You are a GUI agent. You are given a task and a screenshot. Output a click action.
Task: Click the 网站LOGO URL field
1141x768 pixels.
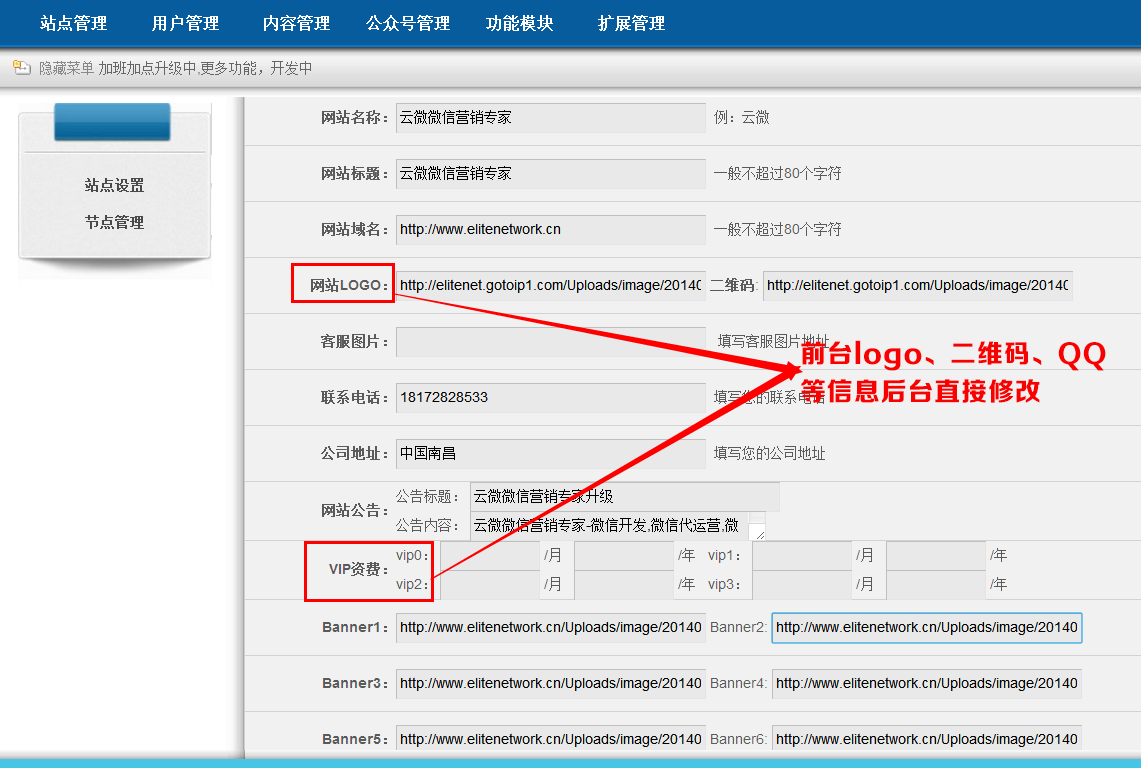(x=551, y=285)
